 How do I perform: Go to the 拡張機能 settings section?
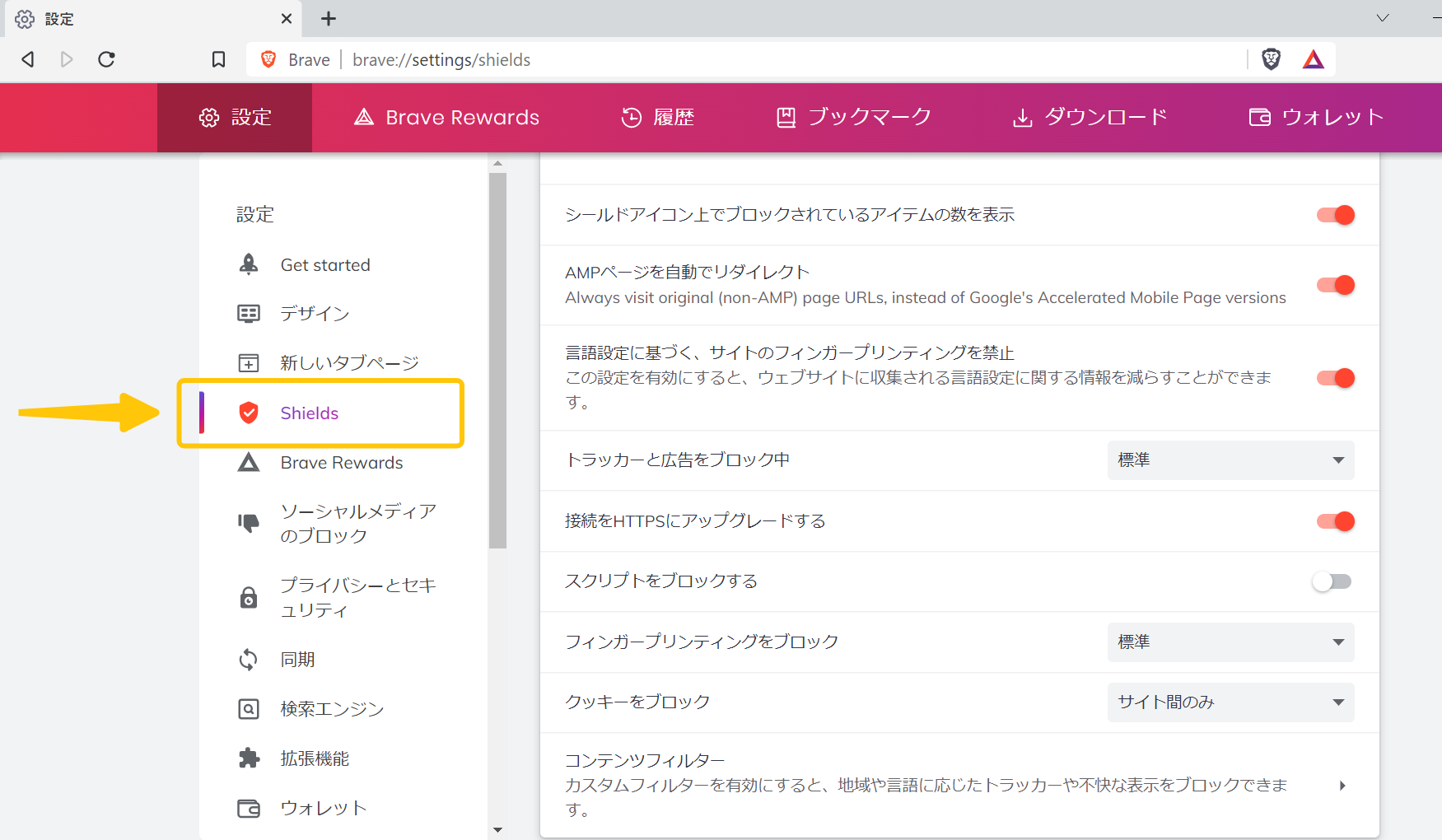click(x=315, y=758)
